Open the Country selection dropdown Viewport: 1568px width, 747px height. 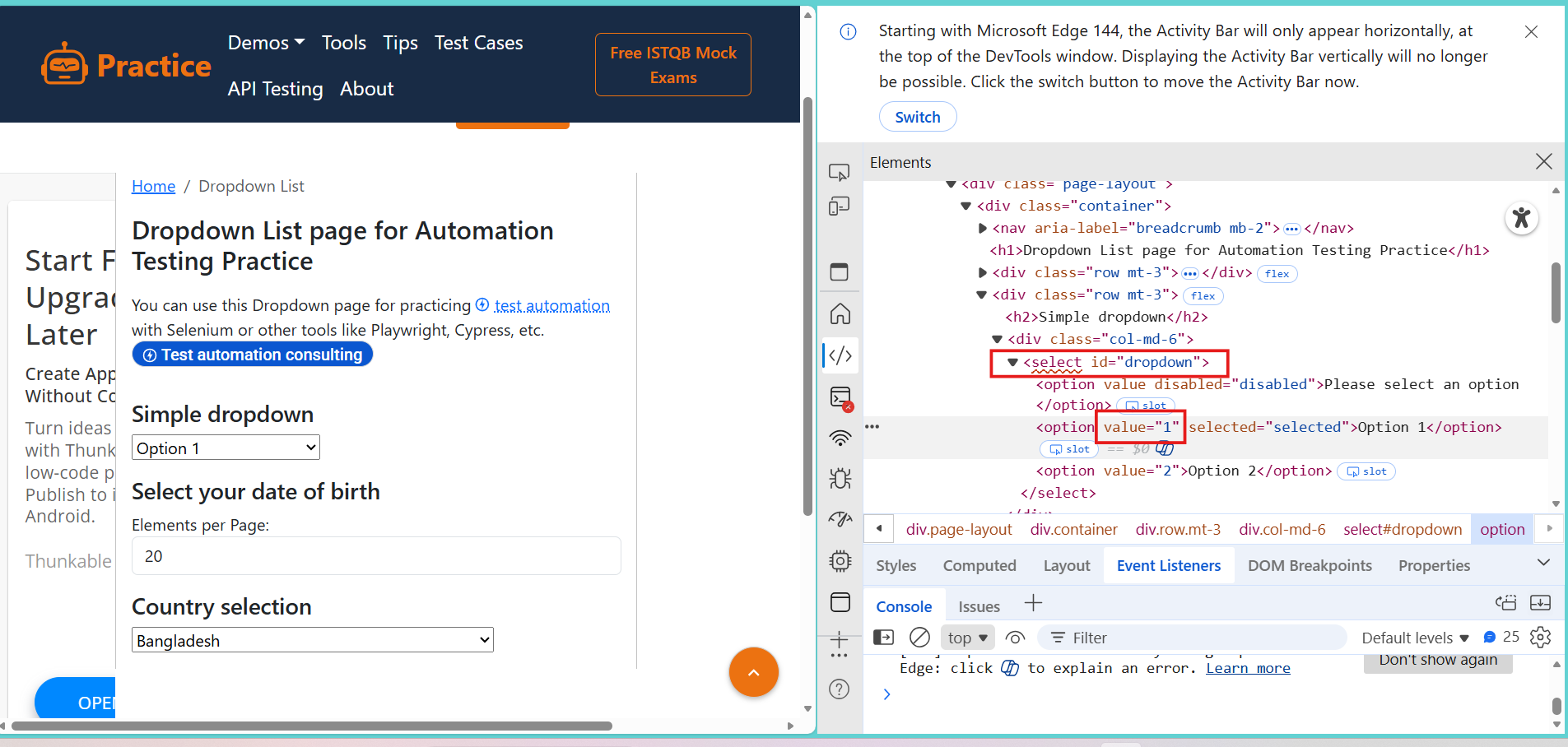coord(312,641)
